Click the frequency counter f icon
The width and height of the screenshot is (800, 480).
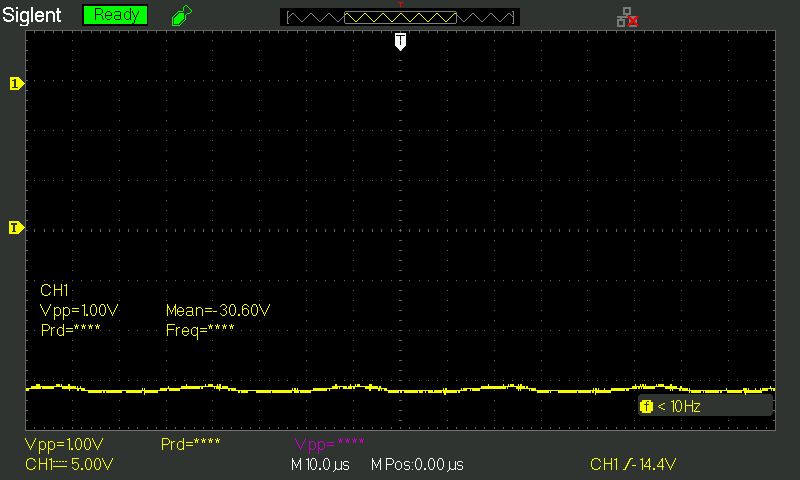tap(646, 407)
